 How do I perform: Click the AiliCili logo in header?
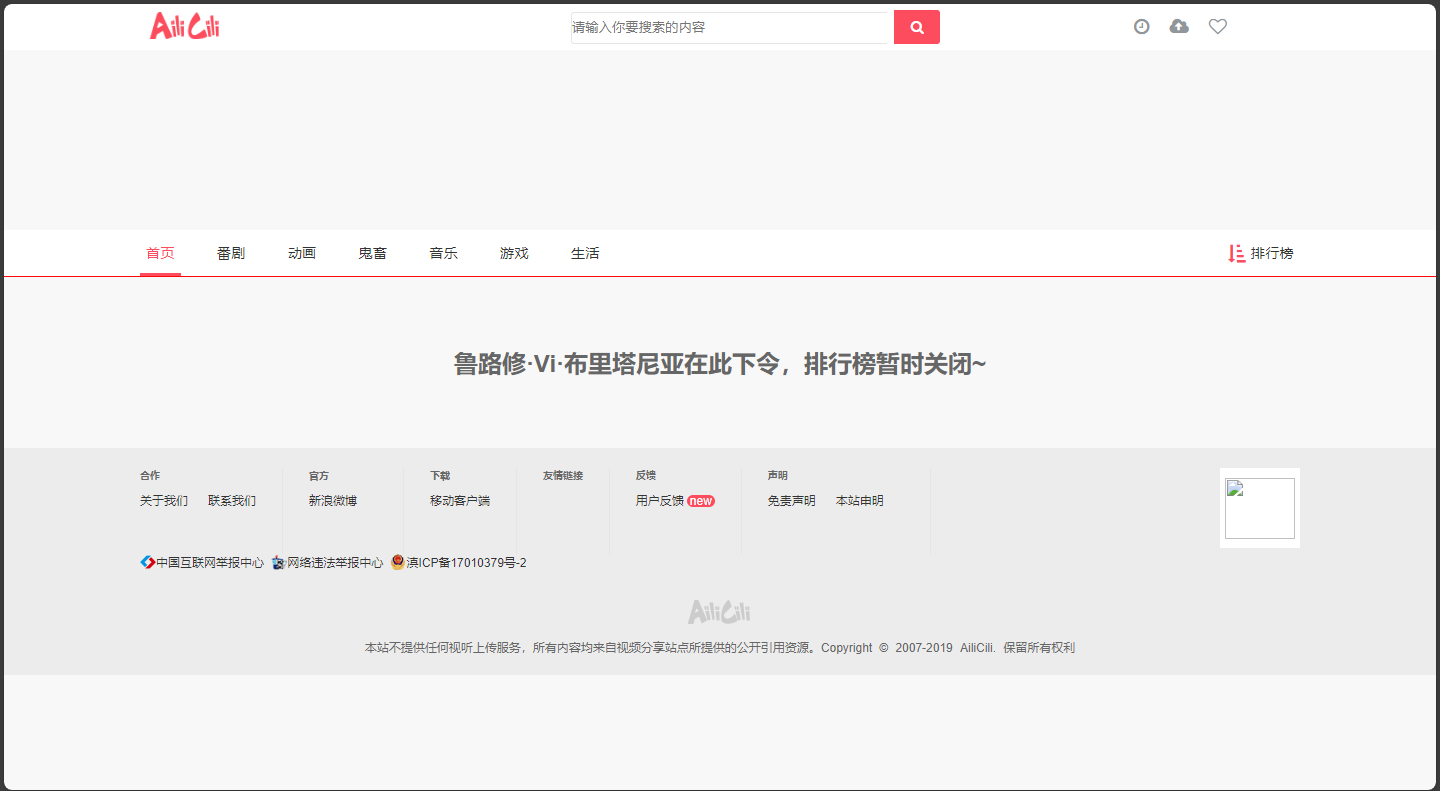tap(185, 27)
